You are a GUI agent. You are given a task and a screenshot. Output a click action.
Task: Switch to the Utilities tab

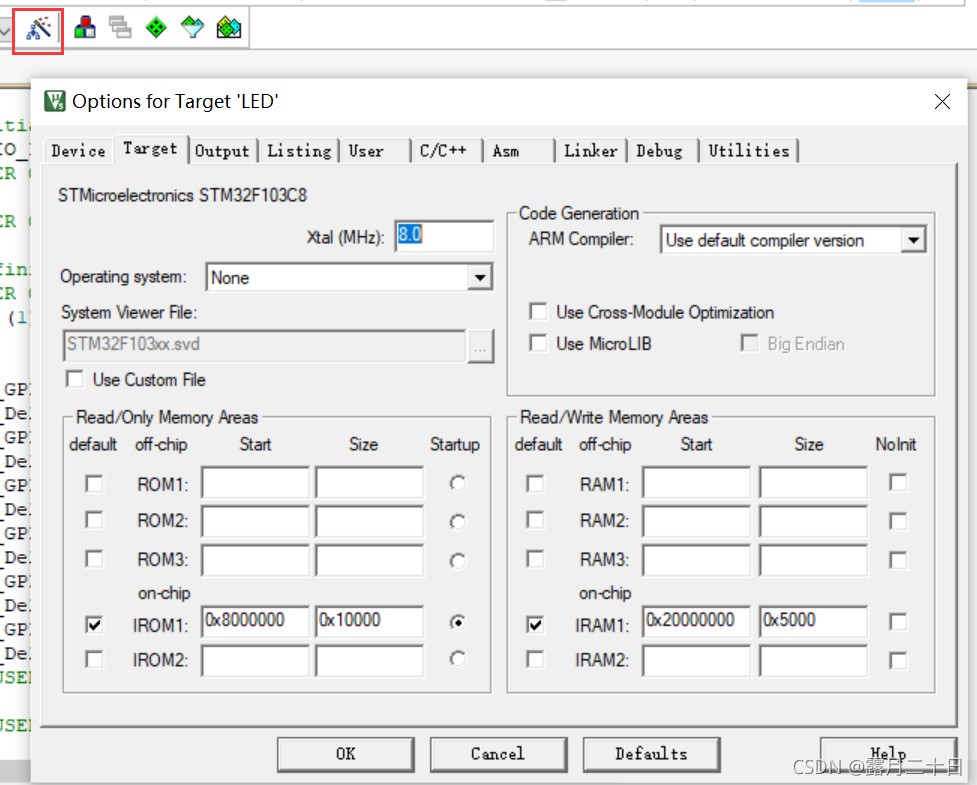click(749, 151)
